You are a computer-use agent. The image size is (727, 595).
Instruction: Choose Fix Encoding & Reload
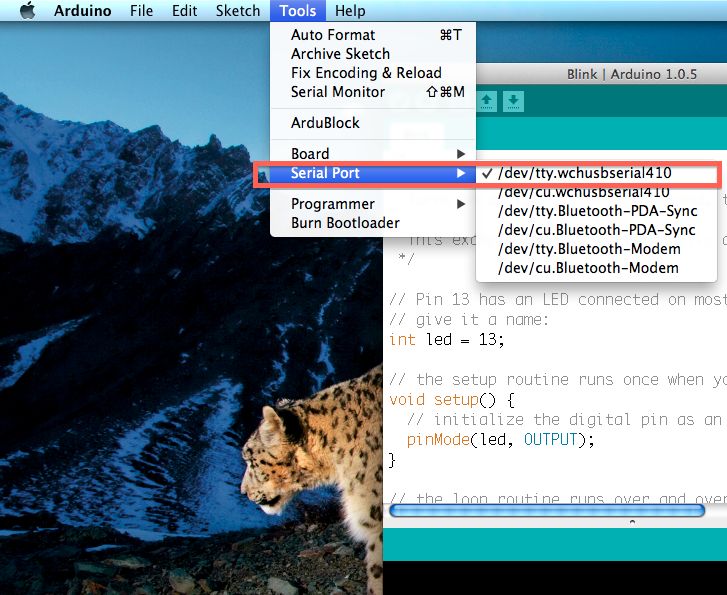coord(373,73)
